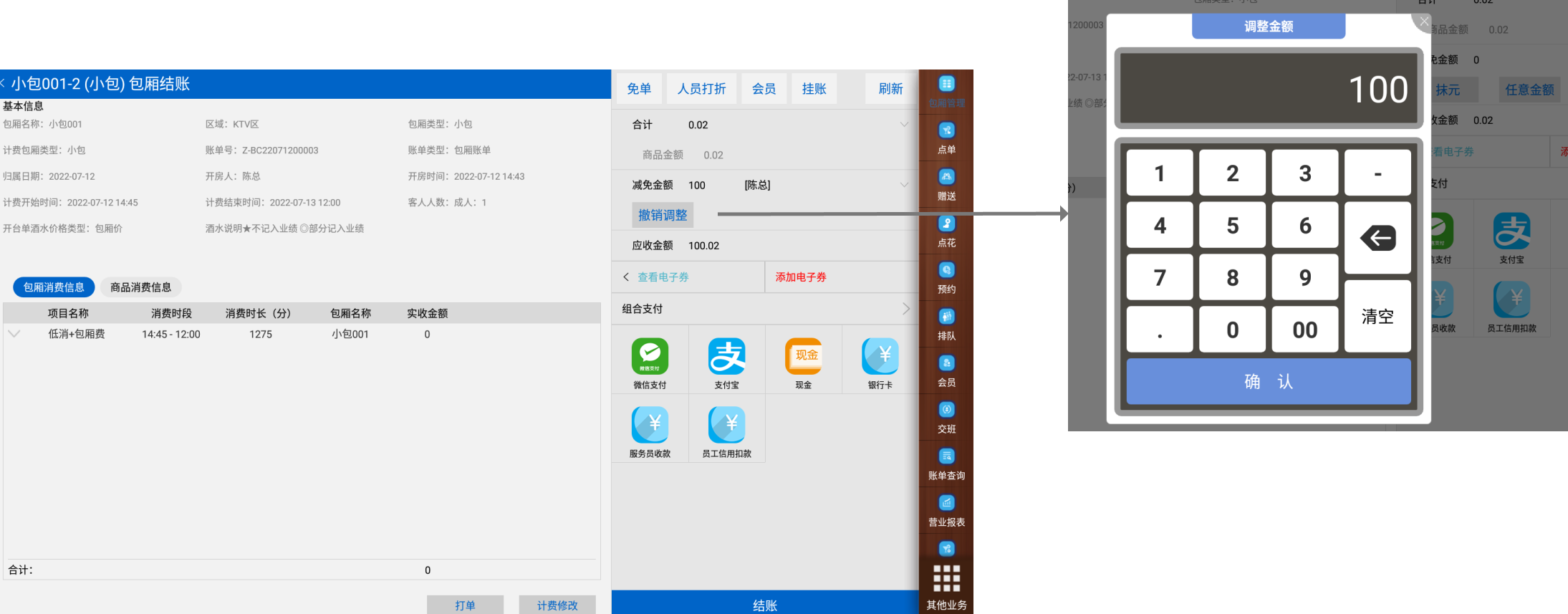Open 添加电子券
Image resolution: width=1568 pixels, height=614 pixels.
(x=801, y=277)
